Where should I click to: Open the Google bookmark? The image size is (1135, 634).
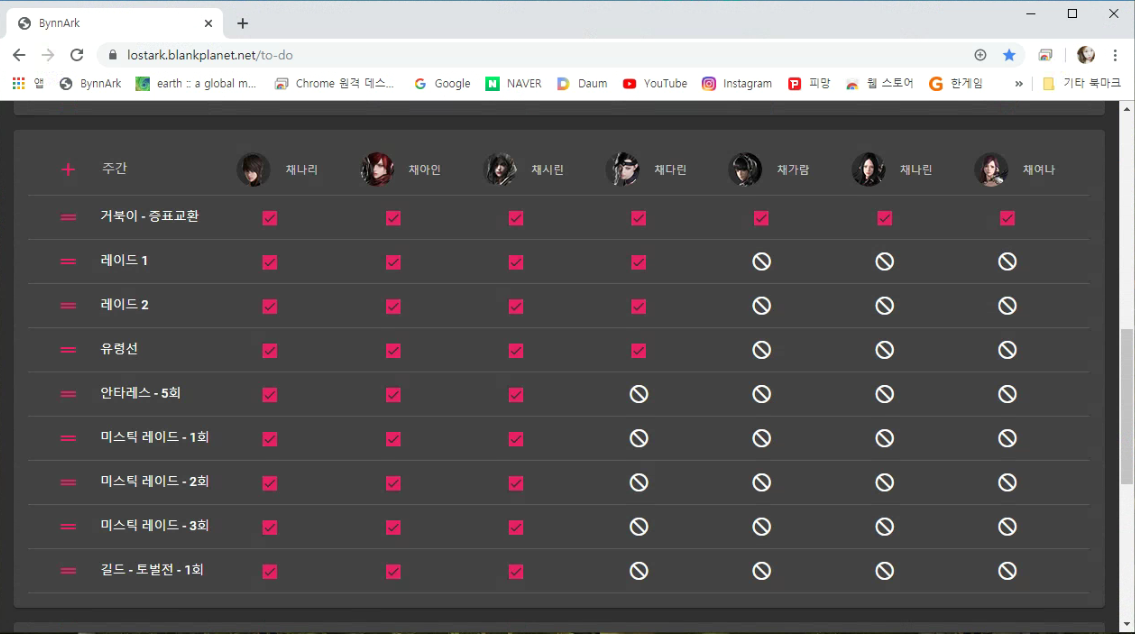point(442,83)
